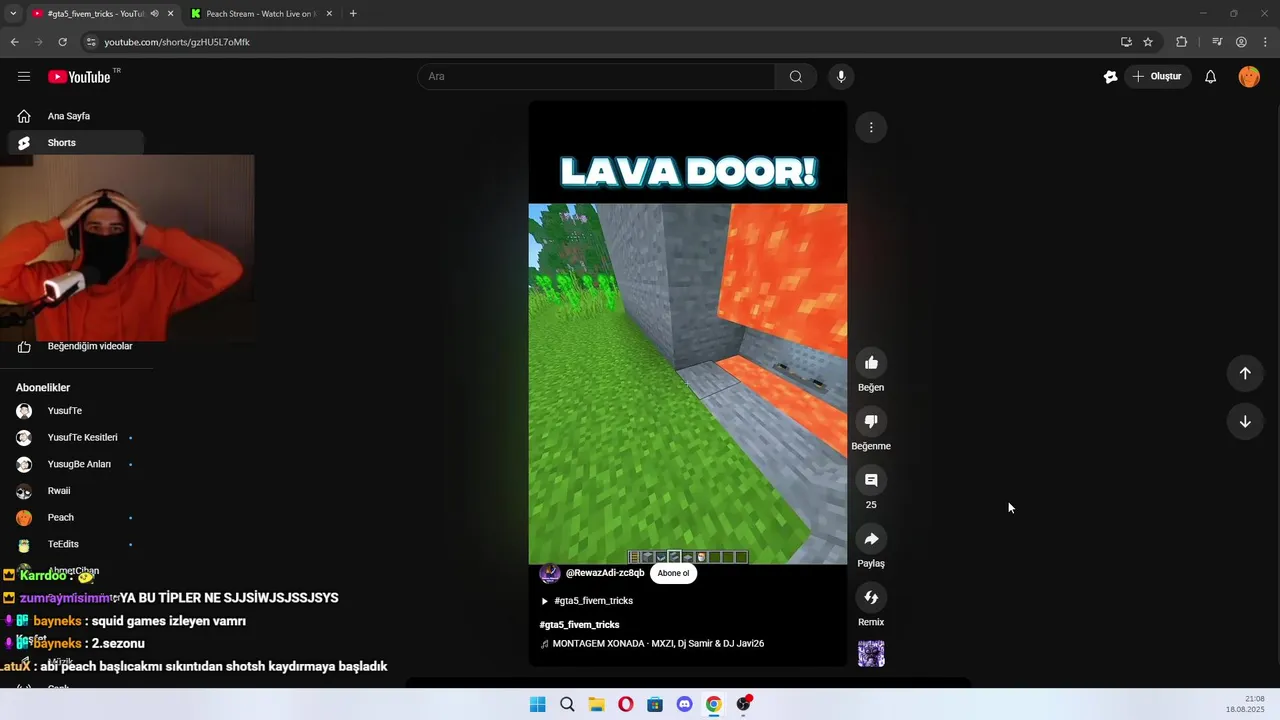This screenshot has width=1280, height=720.
Task: Click the search magnifier button
Action: 795,77
